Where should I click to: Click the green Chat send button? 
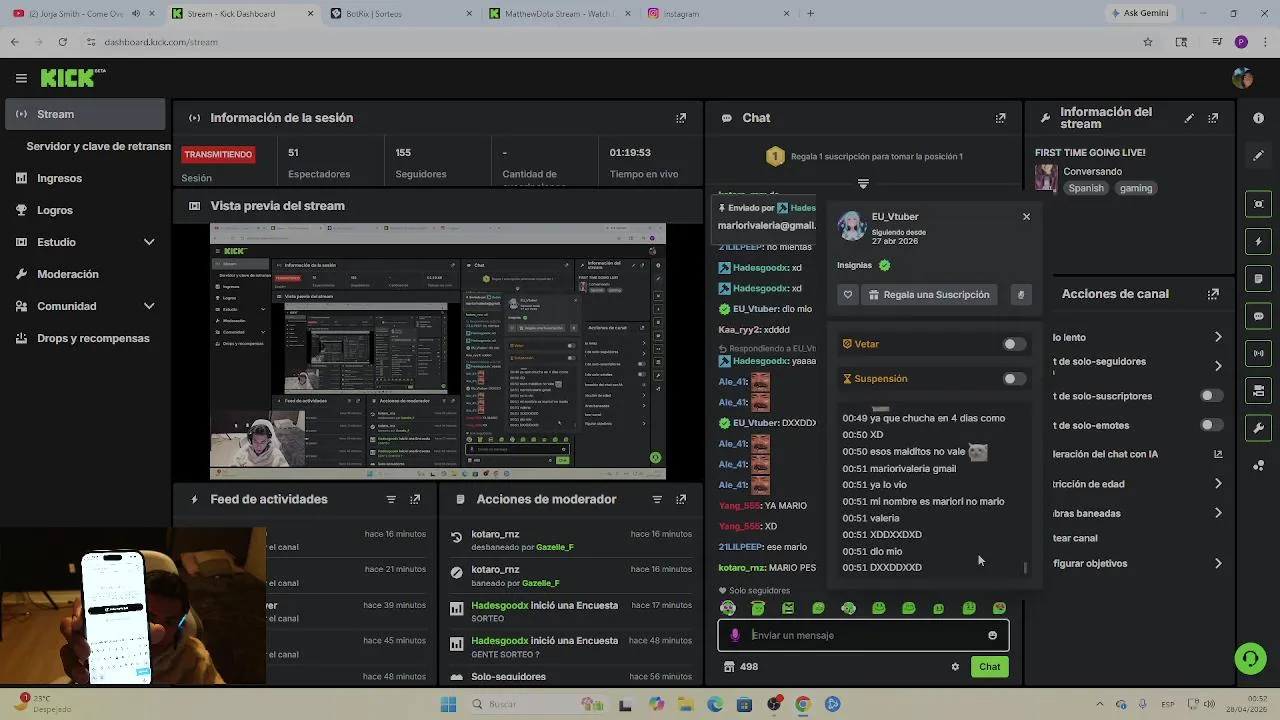pyautogui.click(x=989, y=667)
